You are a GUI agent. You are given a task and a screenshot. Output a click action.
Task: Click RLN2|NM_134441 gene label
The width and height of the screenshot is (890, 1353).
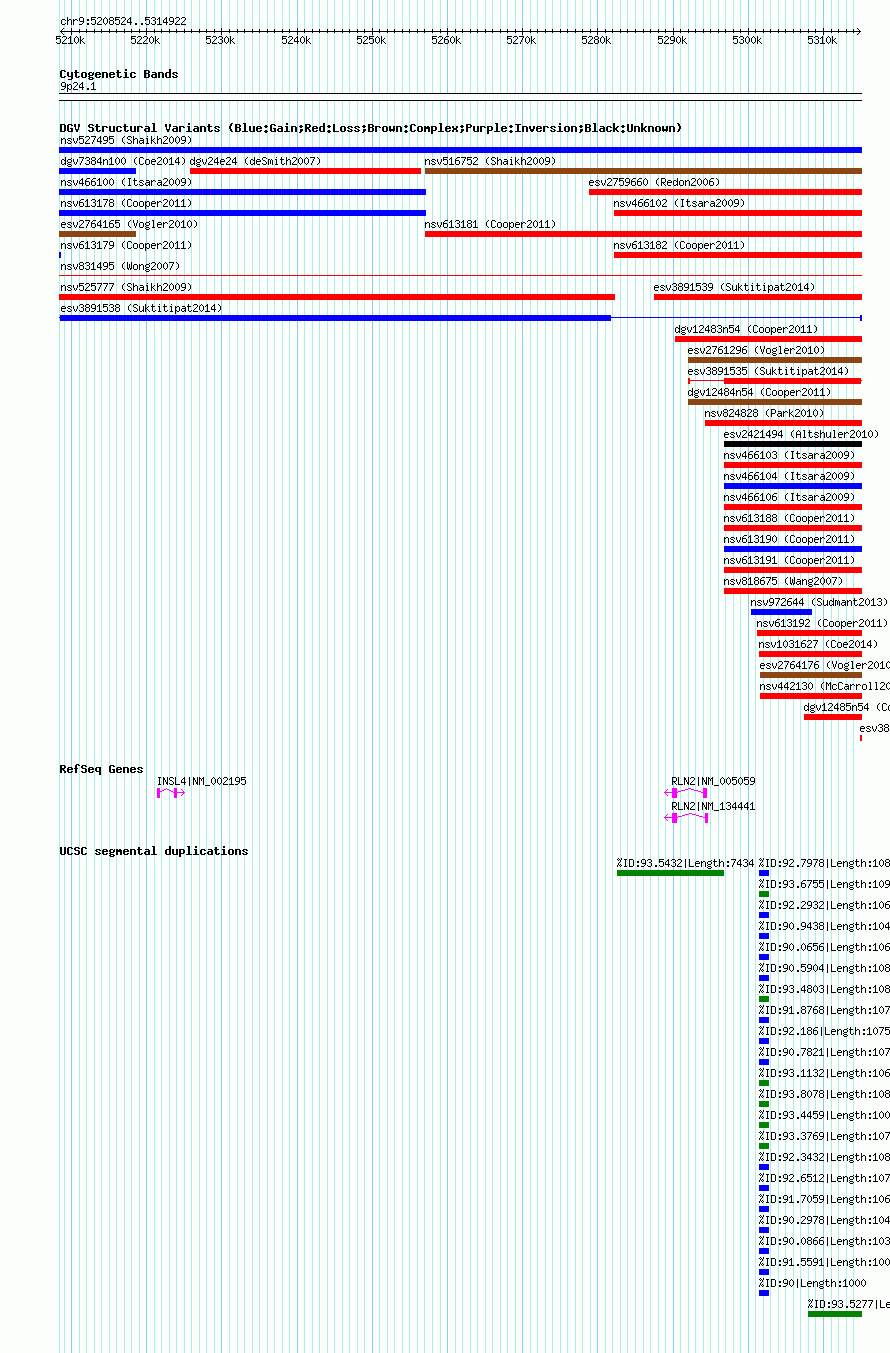click(713, 806)
